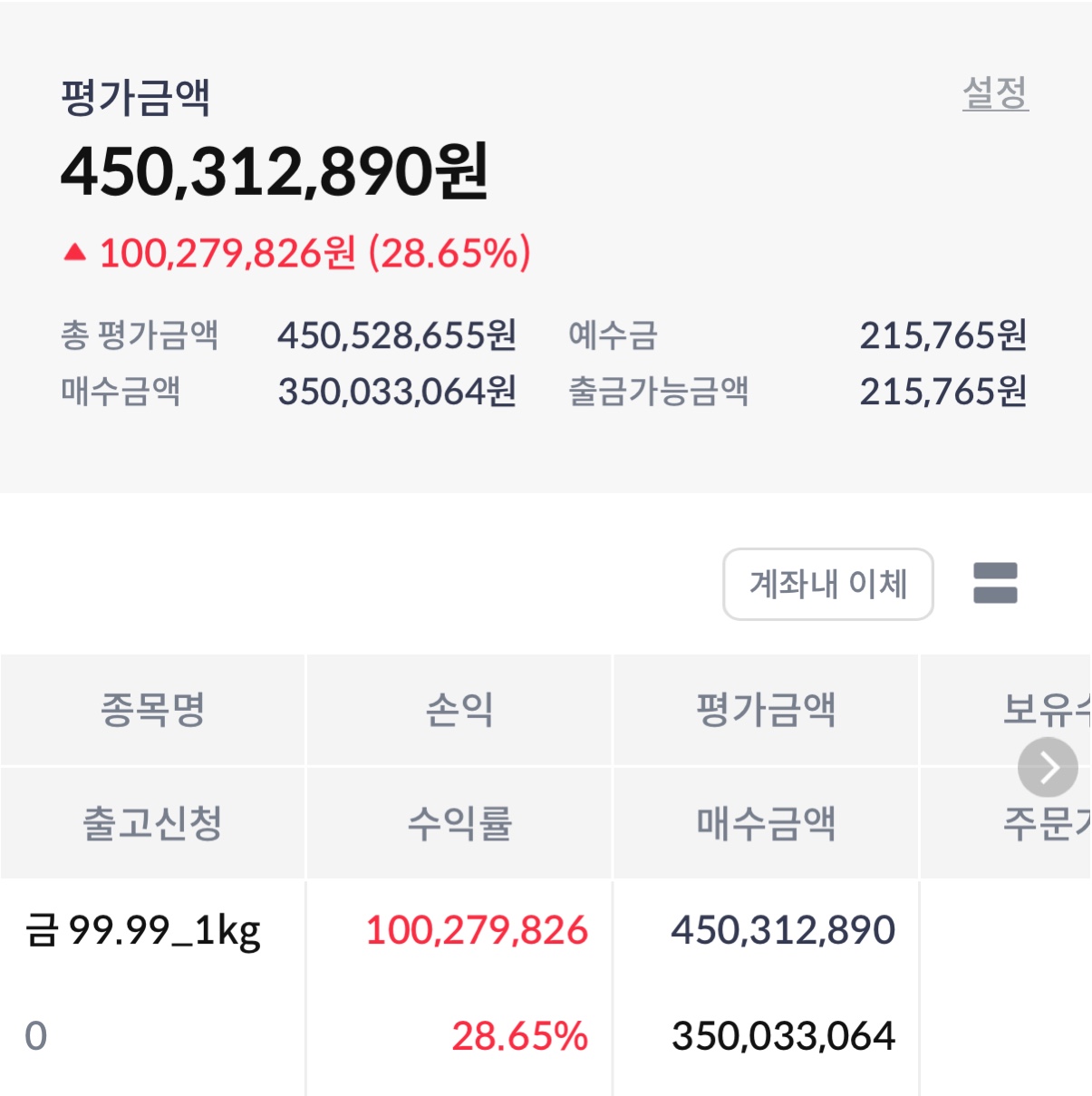This screenshot has height=1096, width=1092.
Task: Select the 100,279,826 profit cell
Action: tap(477, 930)
